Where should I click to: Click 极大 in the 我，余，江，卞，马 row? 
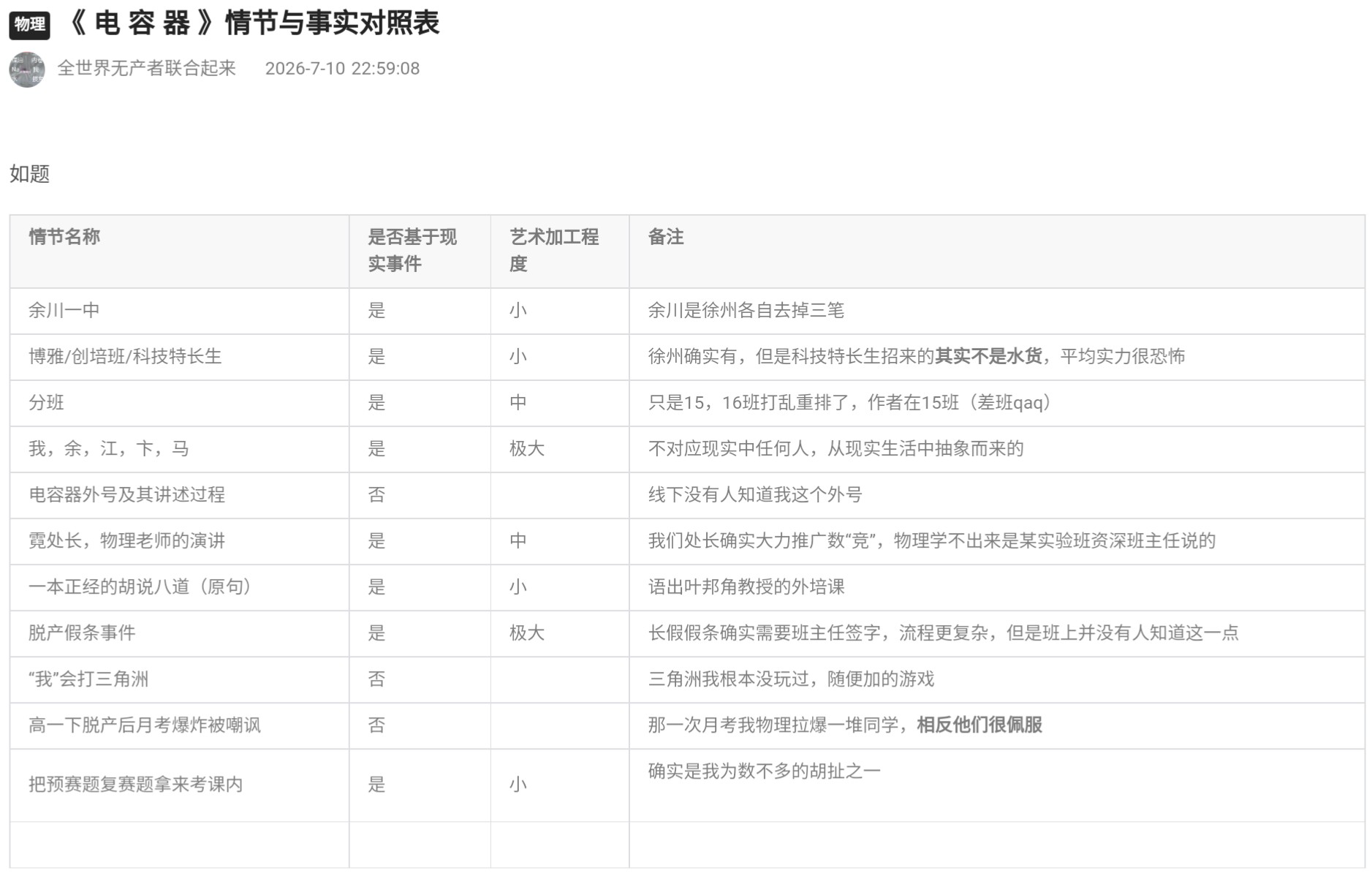coord(527,448)
